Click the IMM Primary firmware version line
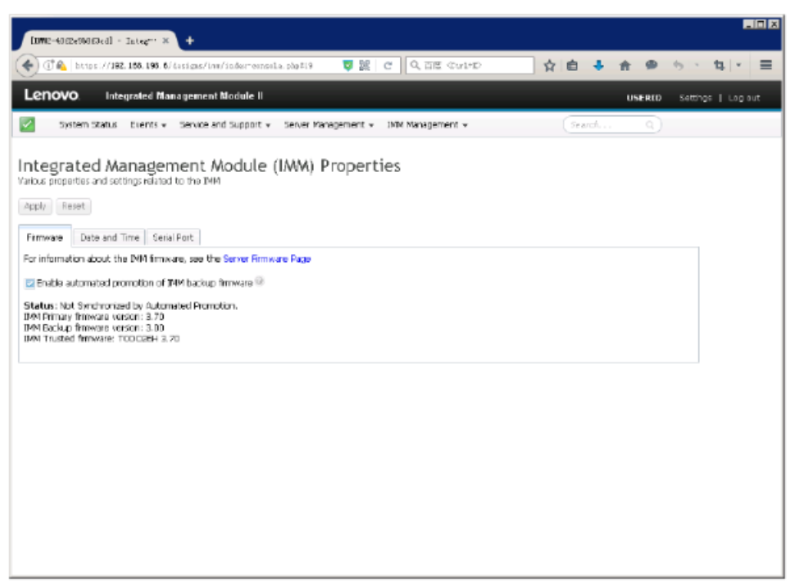Viewport: 794px width, 582px height. click(94, 317)
